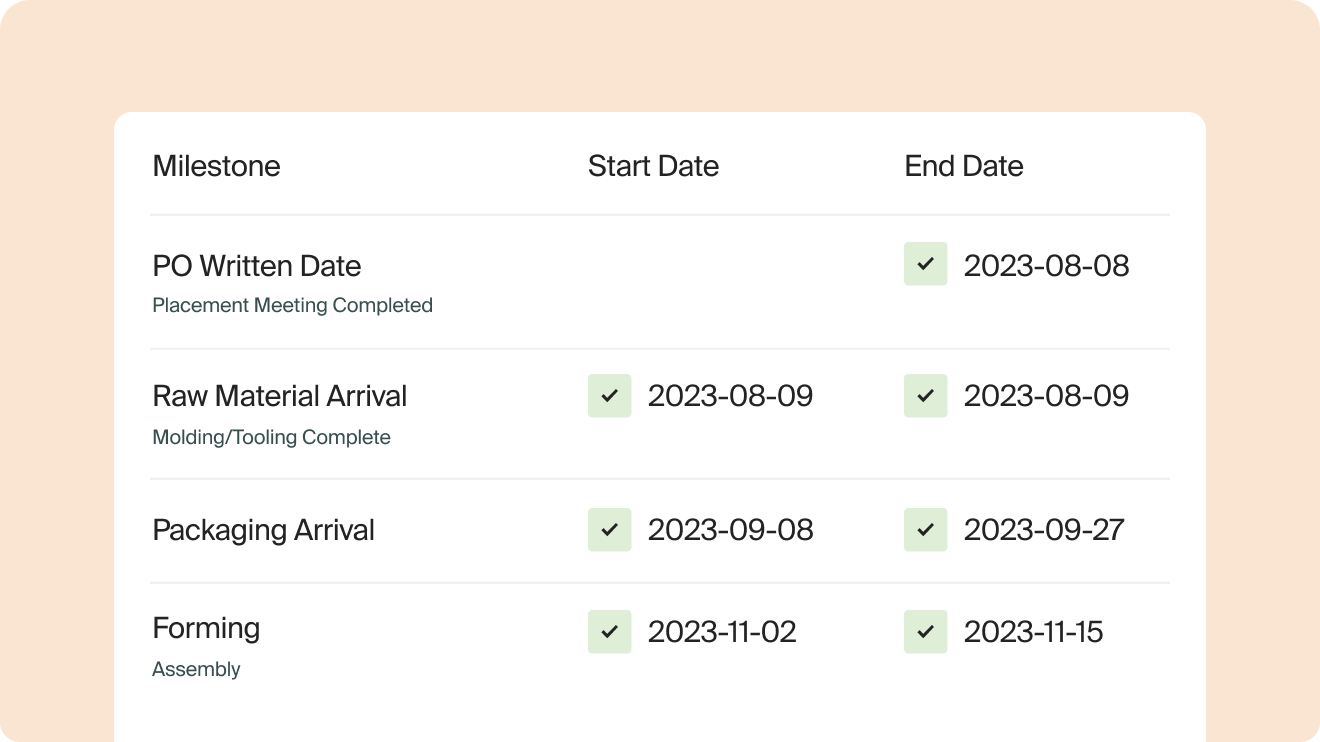
Task: Click Packaging Arrival end date 2023-09-27
Action: [1044, 530]
